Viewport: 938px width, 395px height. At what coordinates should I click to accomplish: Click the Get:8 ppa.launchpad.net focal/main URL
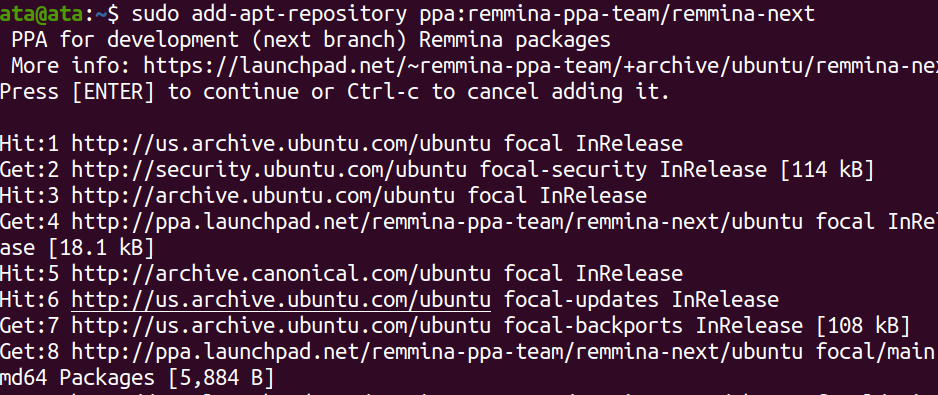pos(437,352)
